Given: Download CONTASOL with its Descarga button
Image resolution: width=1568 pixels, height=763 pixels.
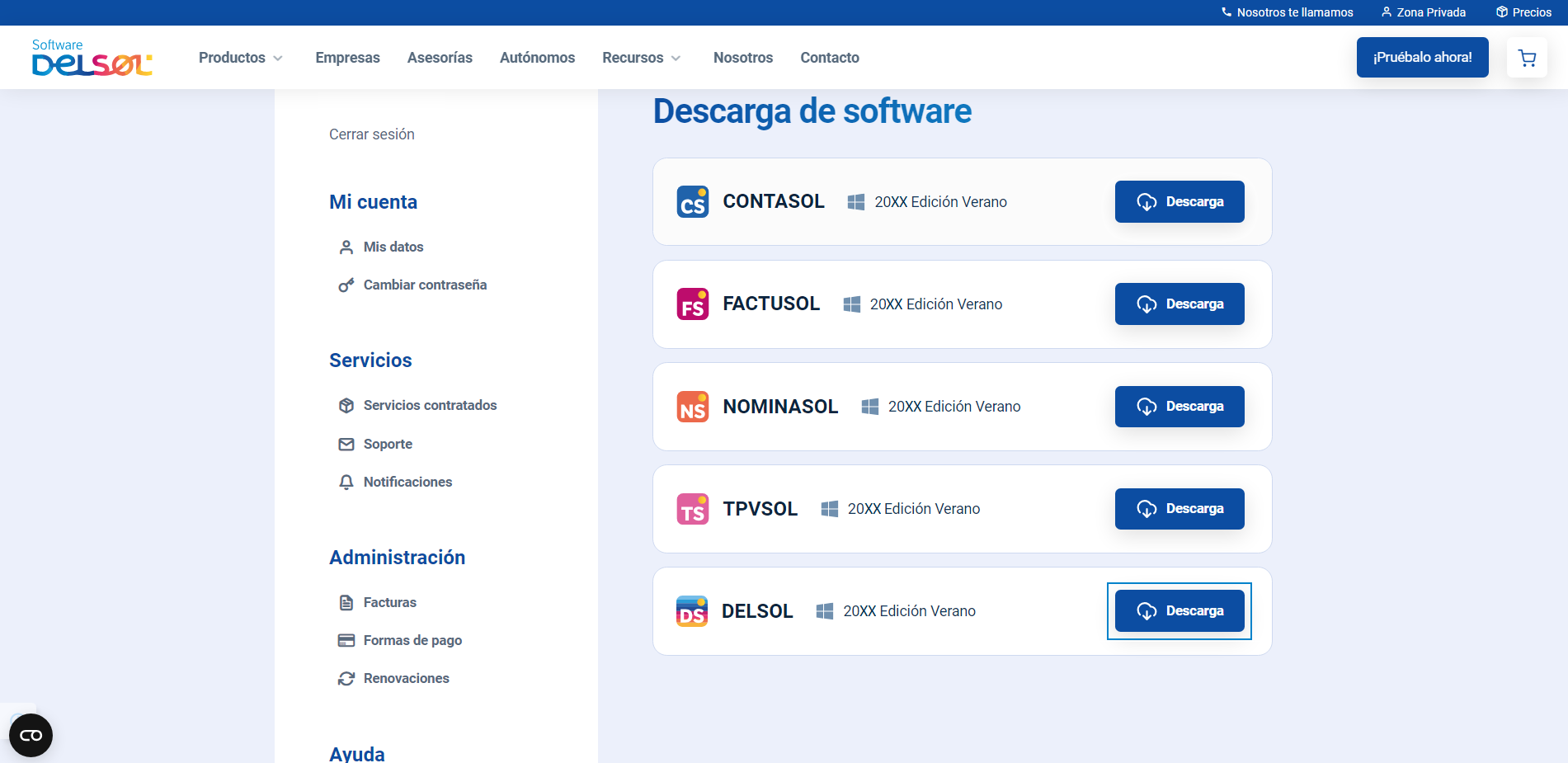Looking at the screenshot, I should pos(1180,202).
